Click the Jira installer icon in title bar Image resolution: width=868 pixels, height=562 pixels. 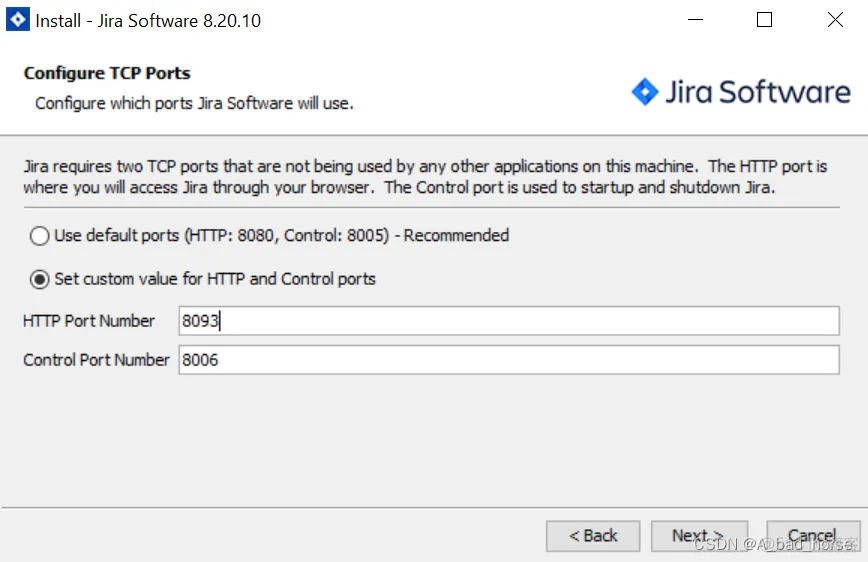[x=18, y=20]
